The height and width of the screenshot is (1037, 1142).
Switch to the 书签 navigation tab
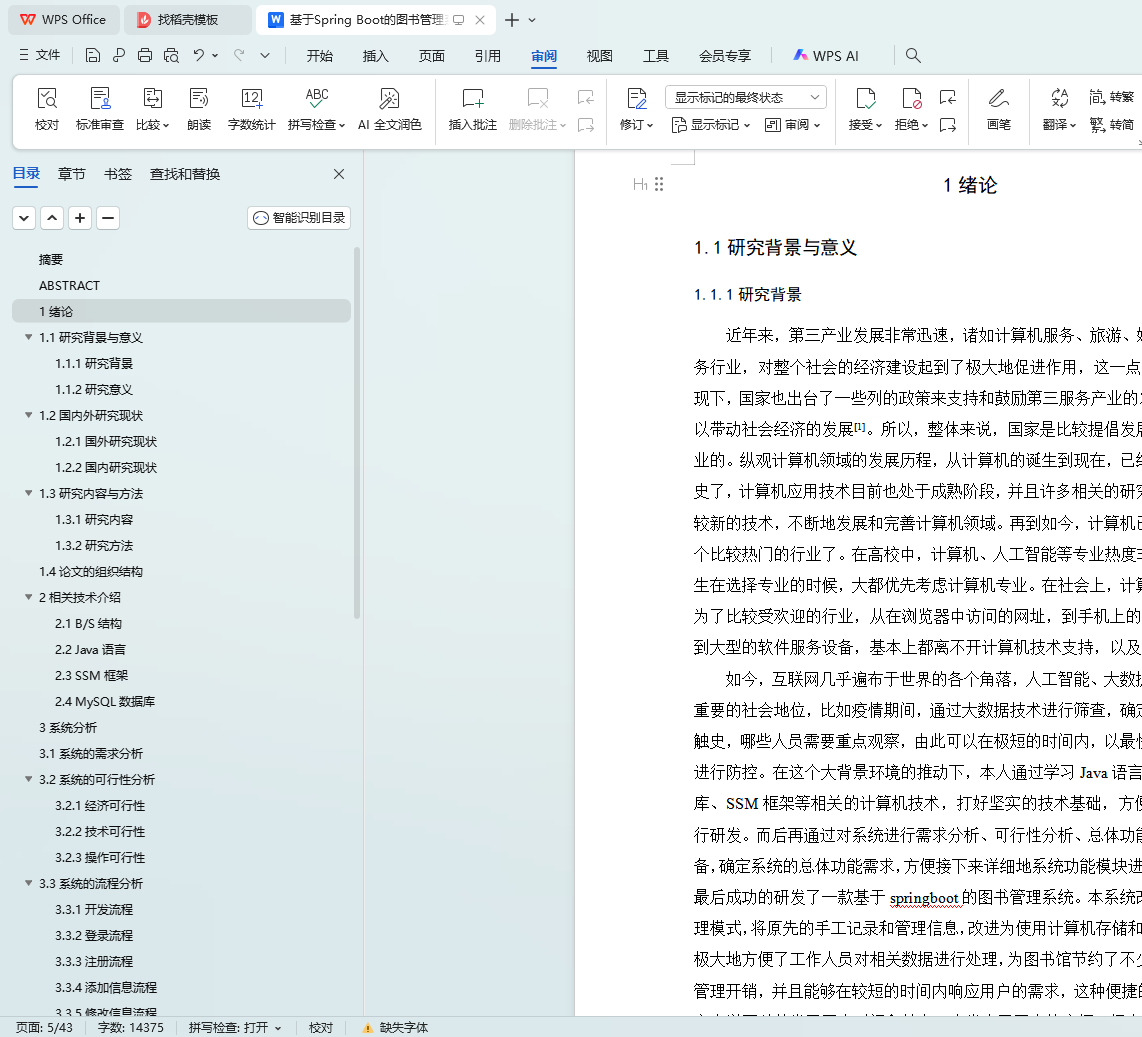[118, 174]
